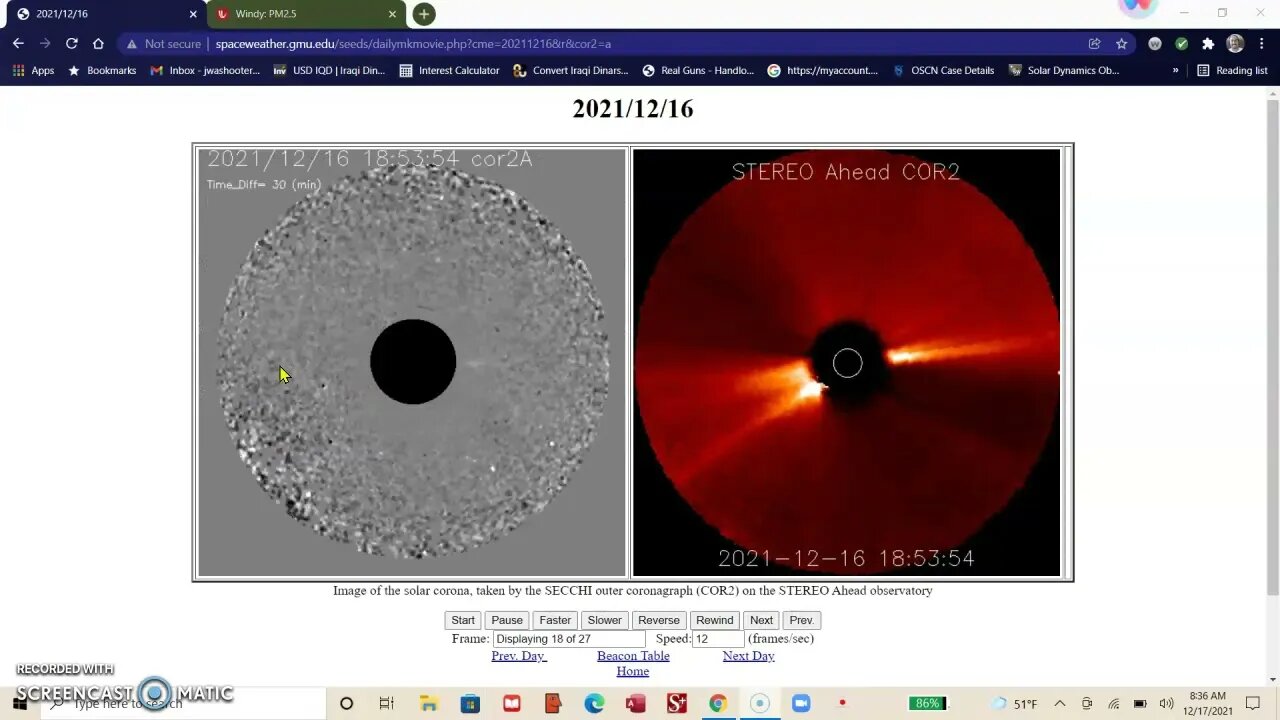The width and height of the screenshot is (1280, 720).
Task: Click the Not secure site info warning
Action: click(163, 44)
